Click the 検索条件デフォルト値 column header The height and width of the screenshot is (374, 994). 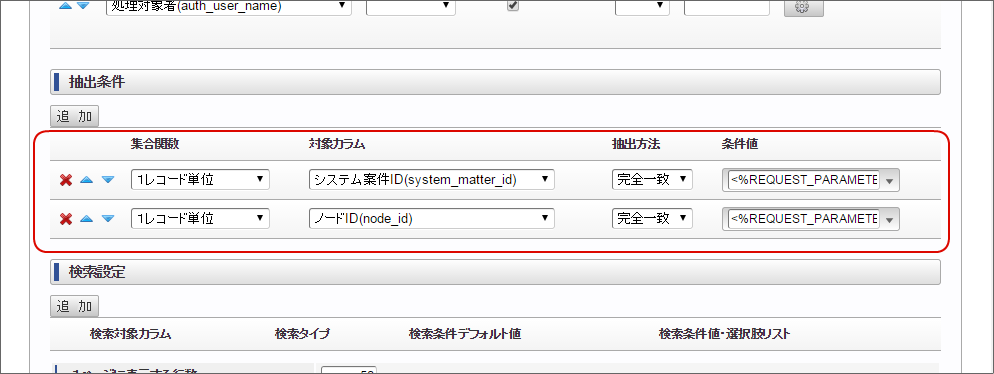[465, 334]
